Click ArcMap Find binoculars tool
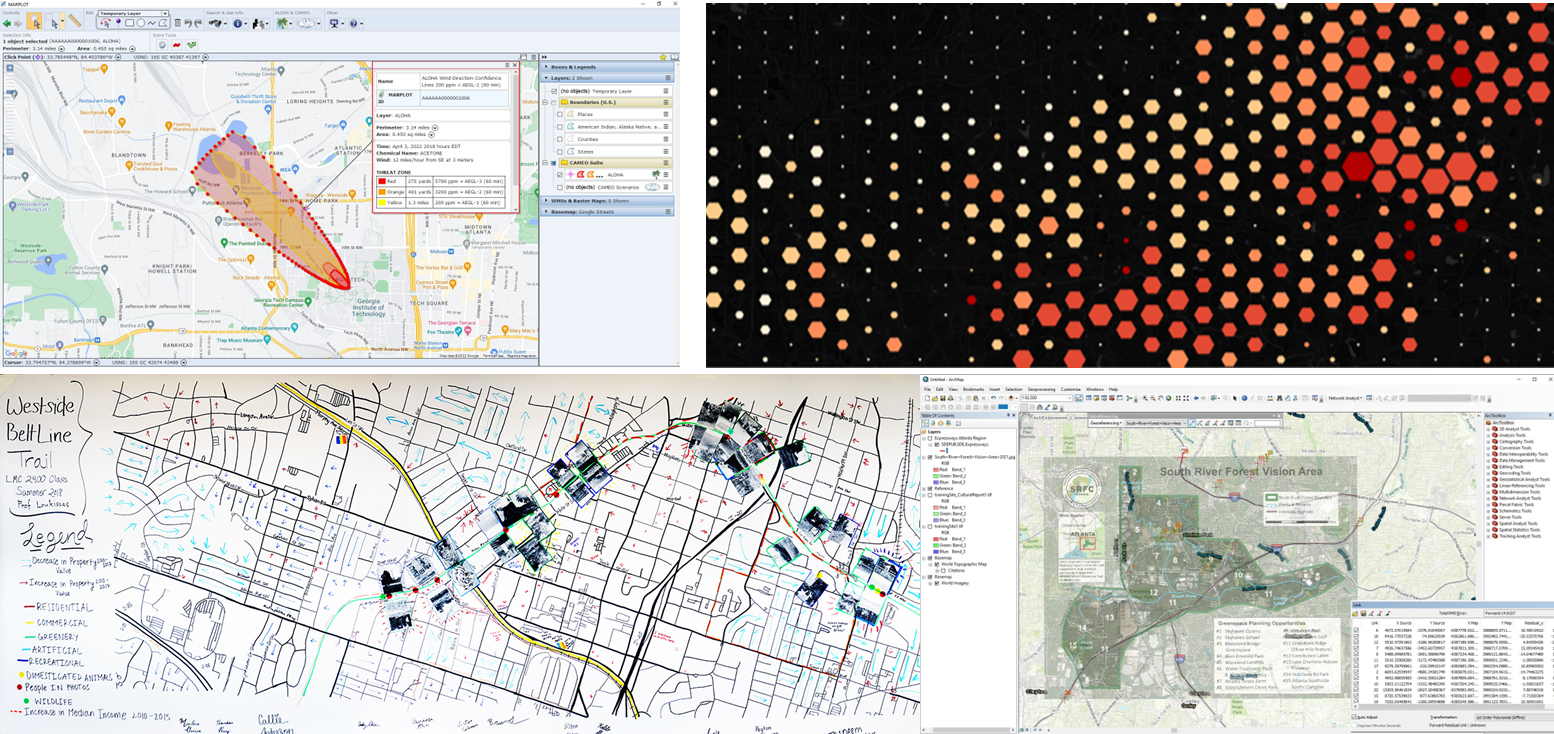 (1280, 398)
